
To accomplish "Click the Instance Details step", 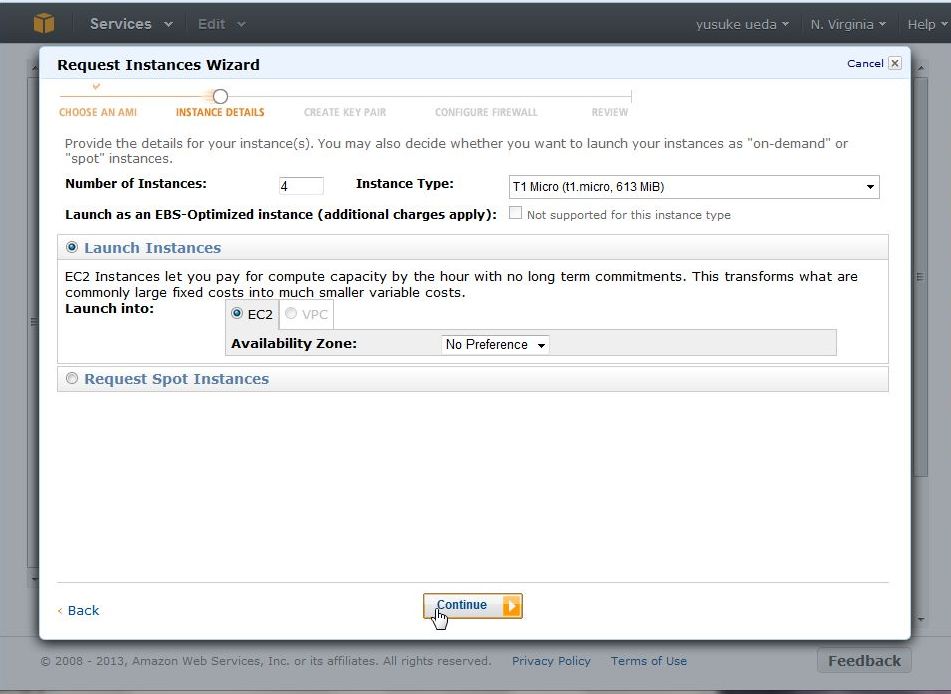I will click(220, 112).
